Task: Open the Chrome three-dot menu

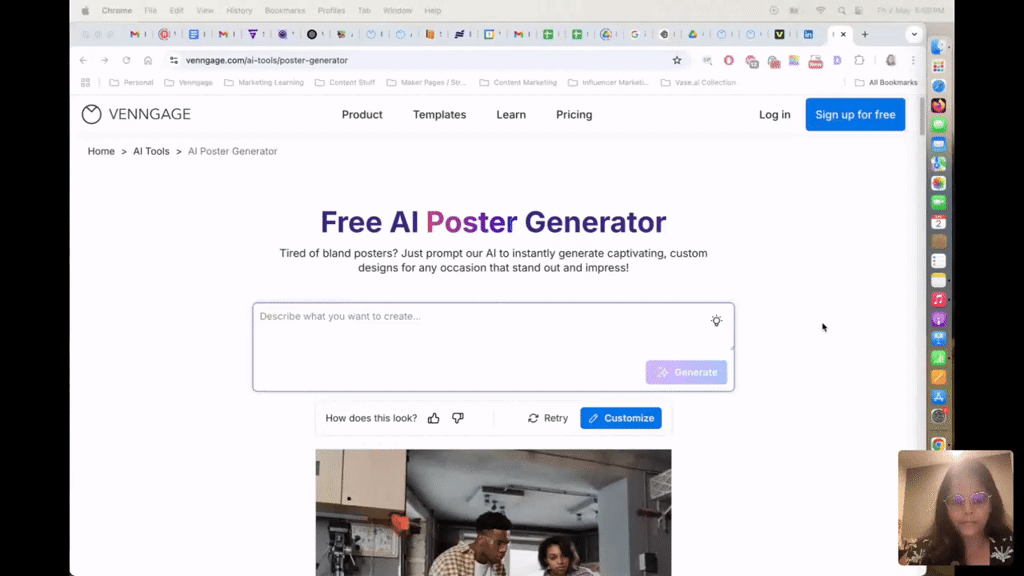Action: coord(913,60)
